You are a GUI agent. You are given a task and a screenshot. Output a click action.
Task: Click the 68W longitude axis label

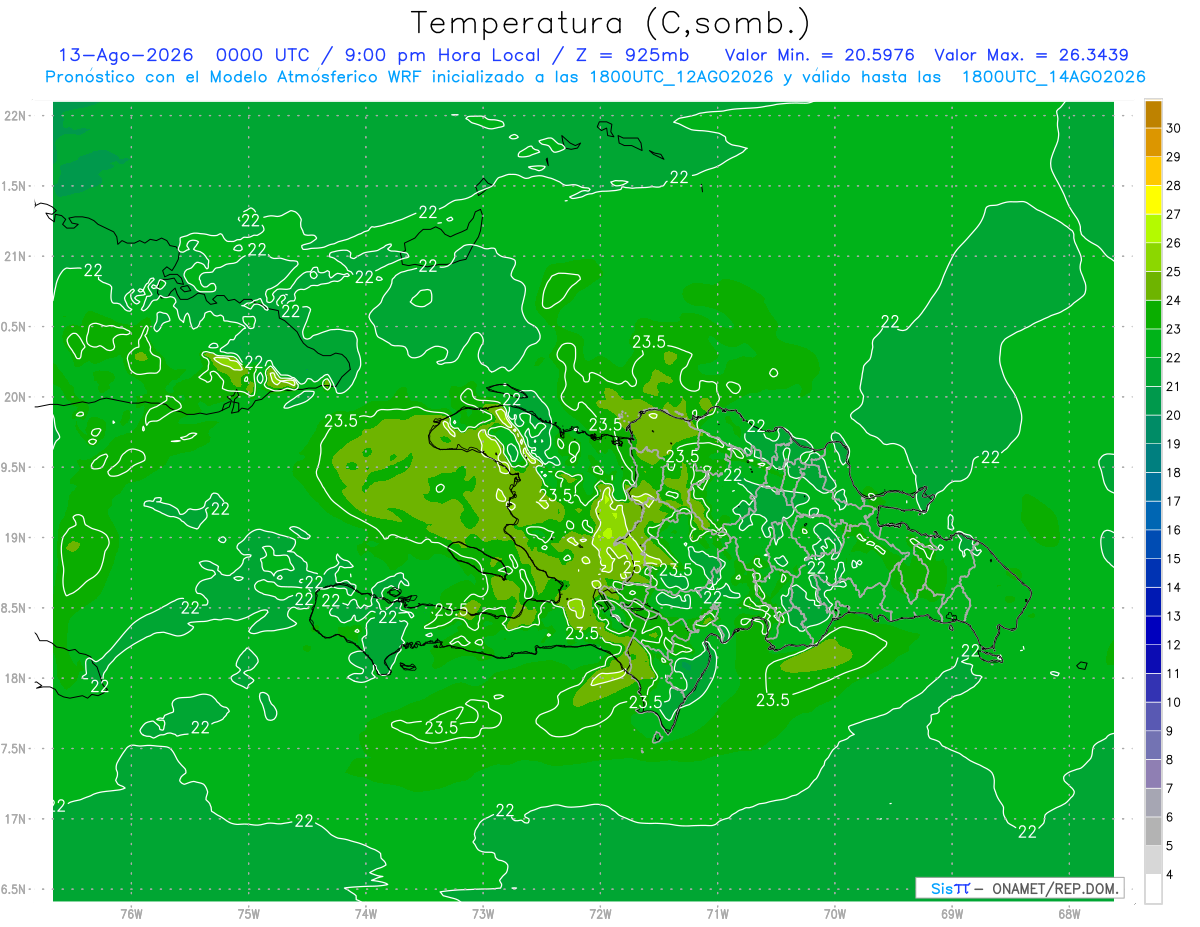point(1068,914)
